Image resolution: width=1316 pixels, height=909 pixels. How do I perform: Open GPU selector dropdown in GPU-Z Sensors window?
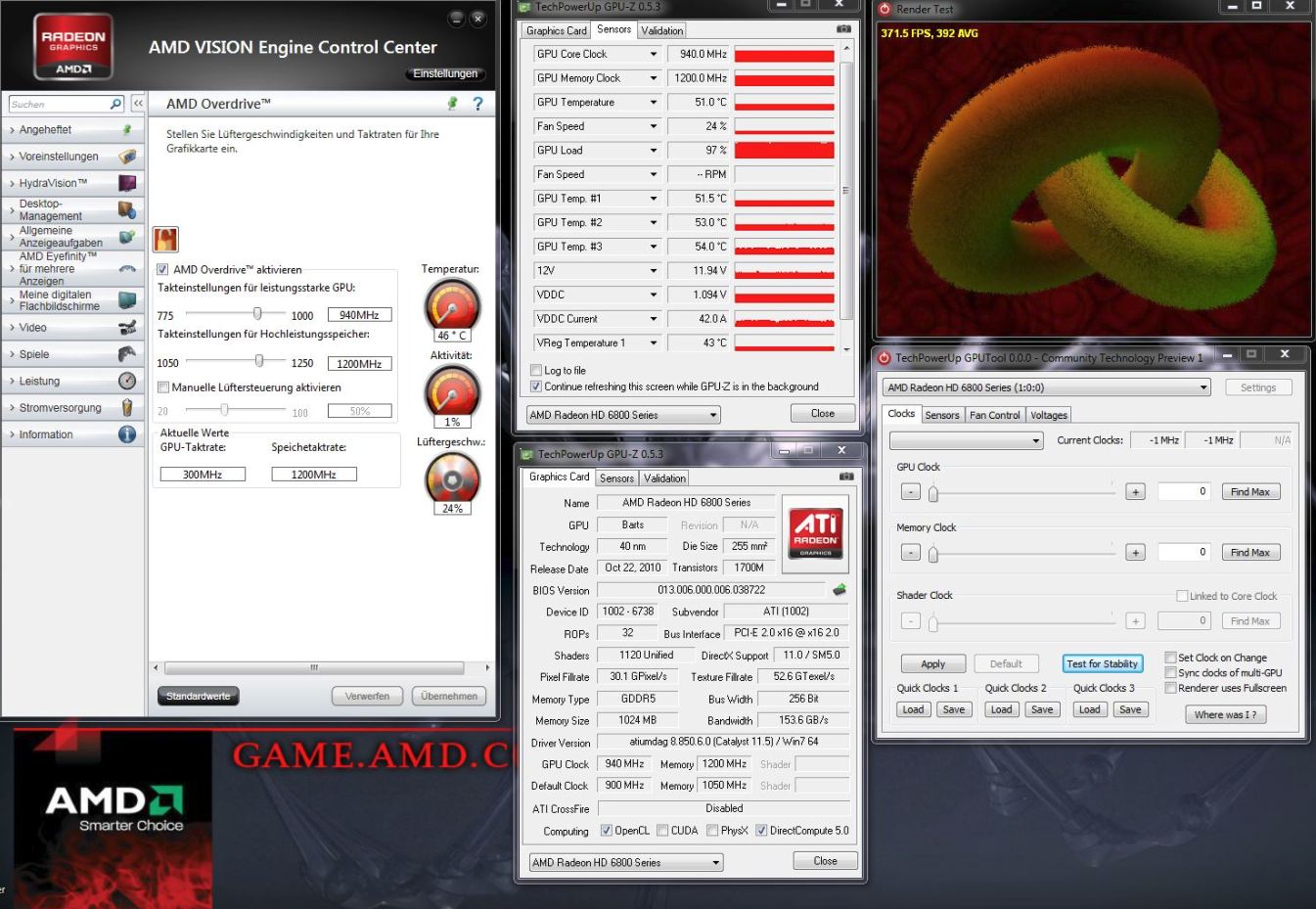click(x=623, y=415)
